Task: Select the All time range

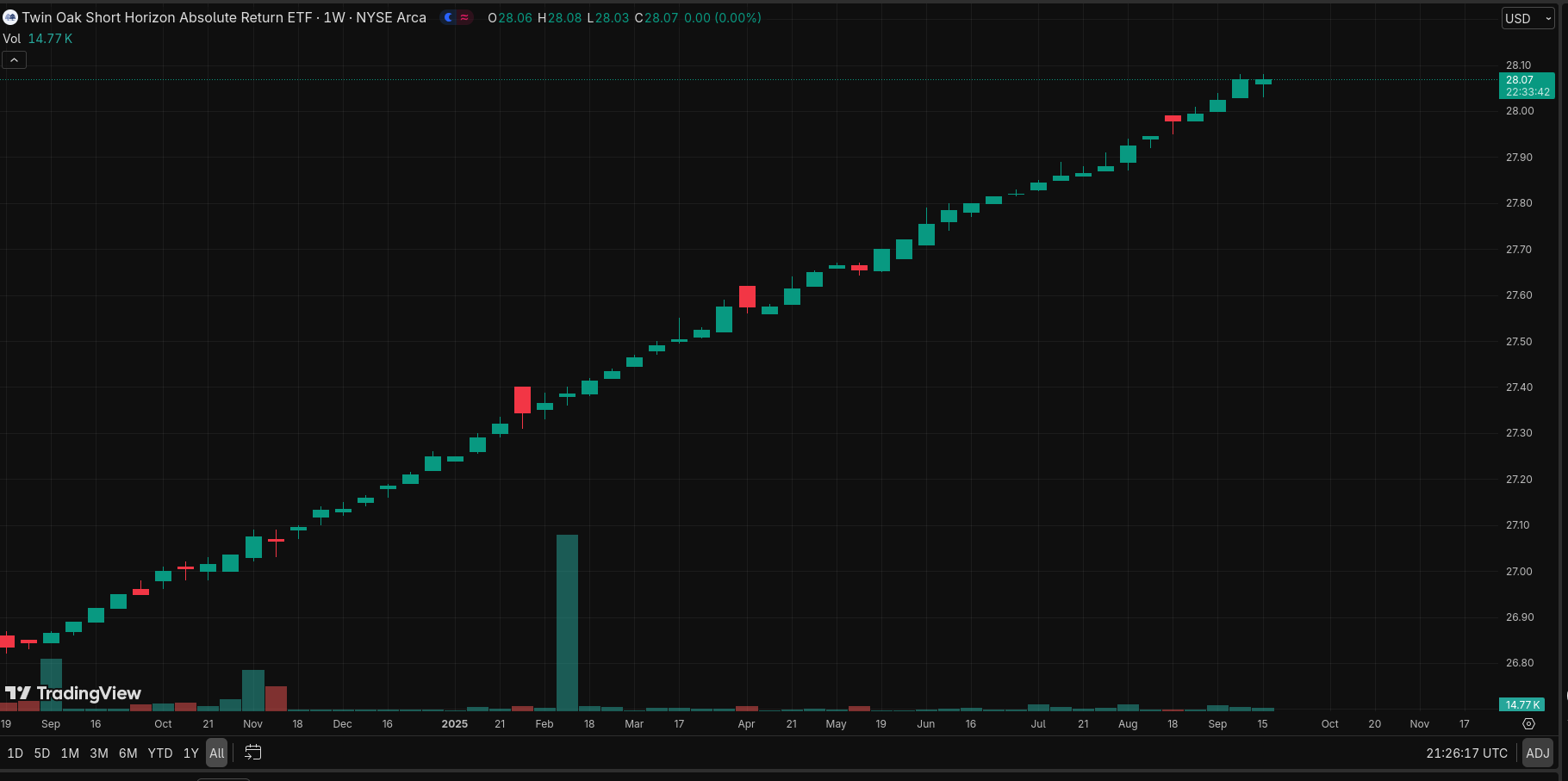Action: coord(217,753)
